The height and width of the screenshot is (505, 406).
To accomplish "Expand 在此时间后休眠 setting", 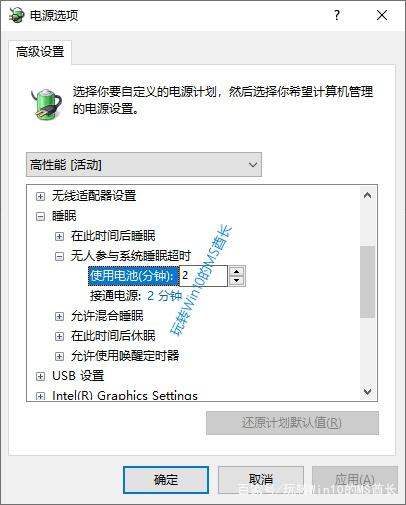I will click(x=59, y=336).
